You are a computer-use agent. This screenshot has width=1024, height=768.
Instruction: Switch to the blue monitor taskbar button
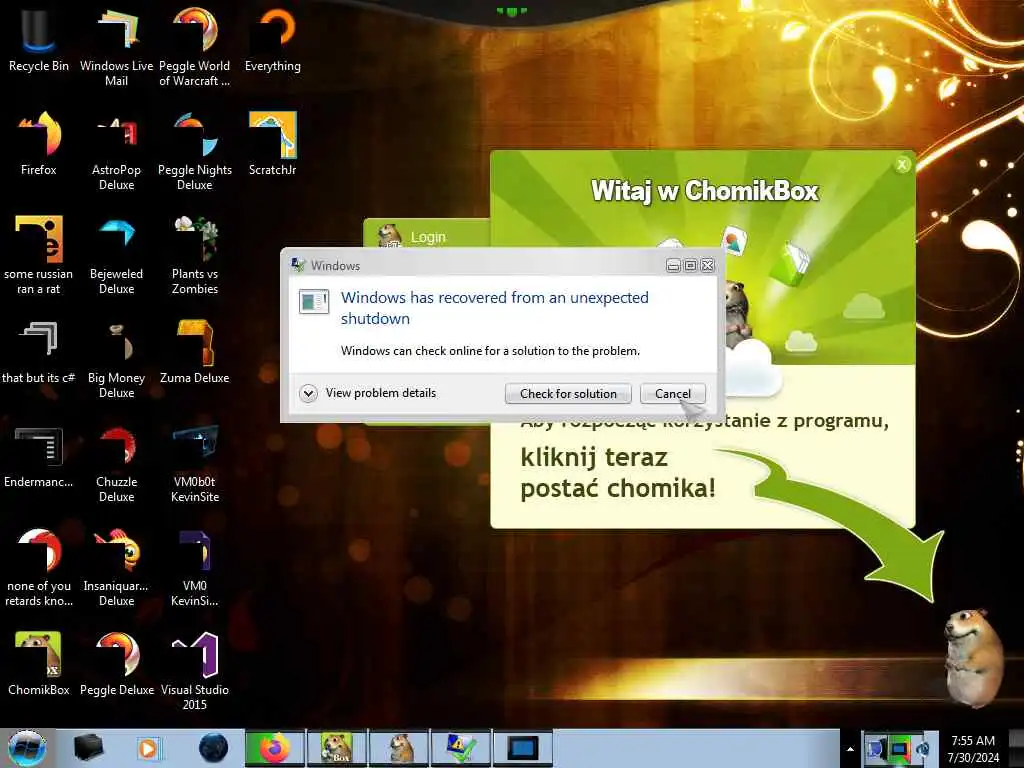523,748
